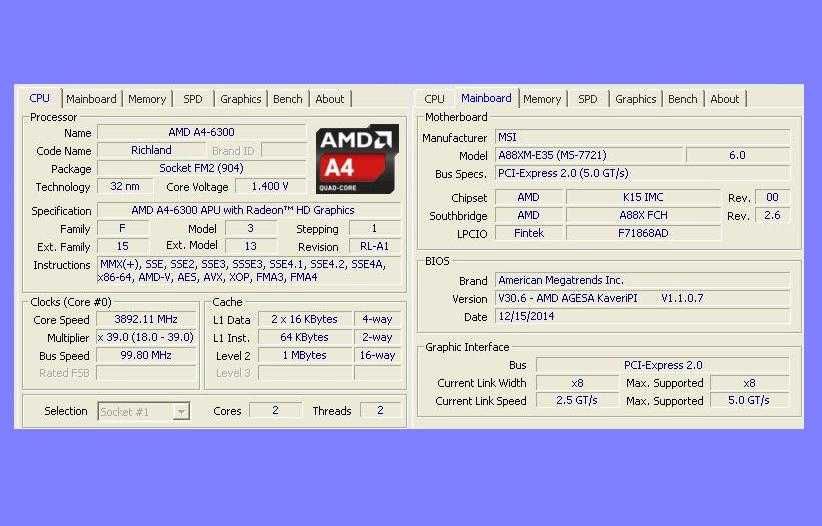This screenshot has height=526, width=822.
Task: Click Multiplier value x 39.0 (18.0 - 39.0)
Action: (x=146, y=337)
